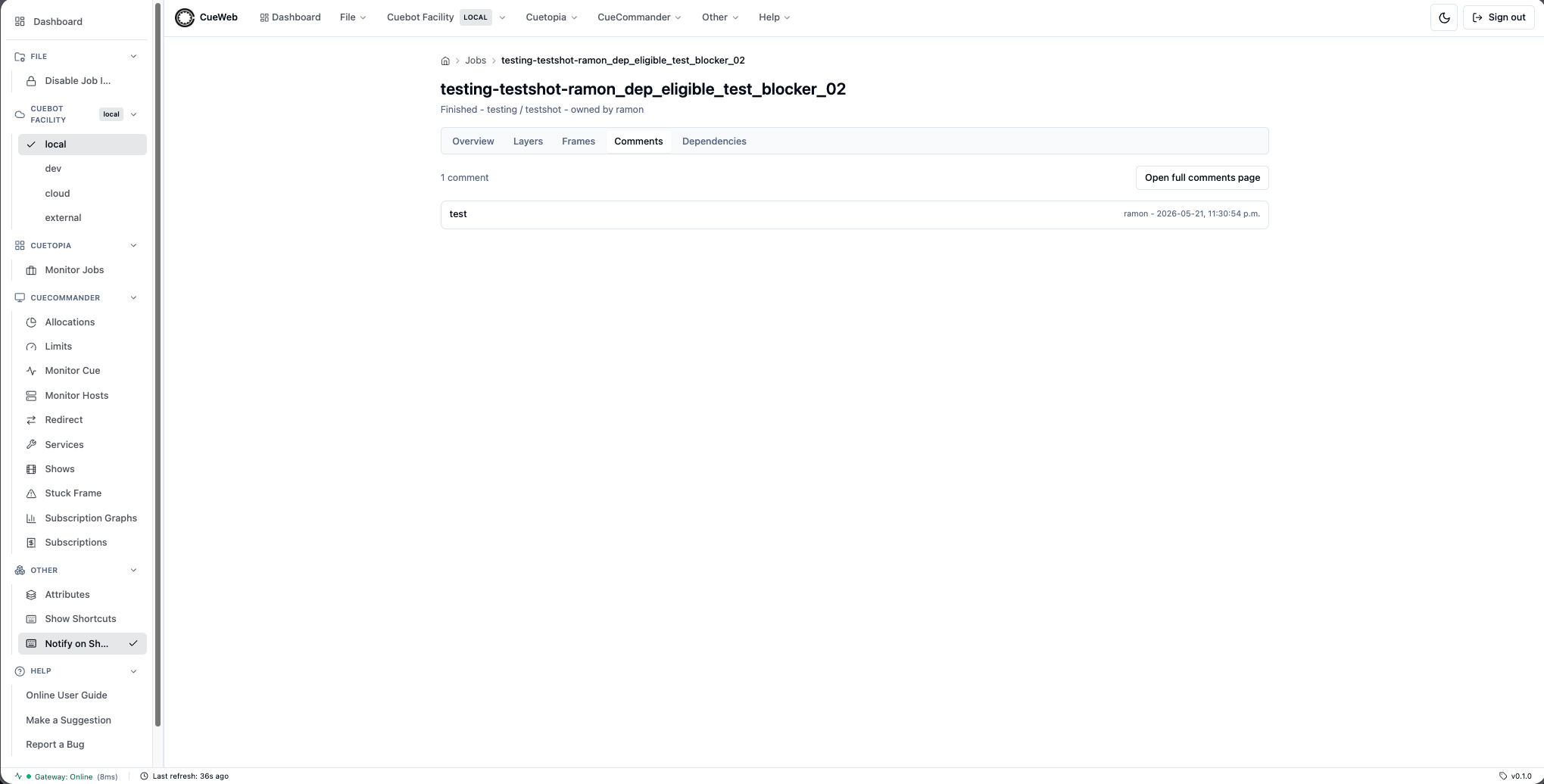The width and height of the screenshot is (1544, 784).
Task: Go to Jobs in the breadcrumb
Action: pos(476,61)
